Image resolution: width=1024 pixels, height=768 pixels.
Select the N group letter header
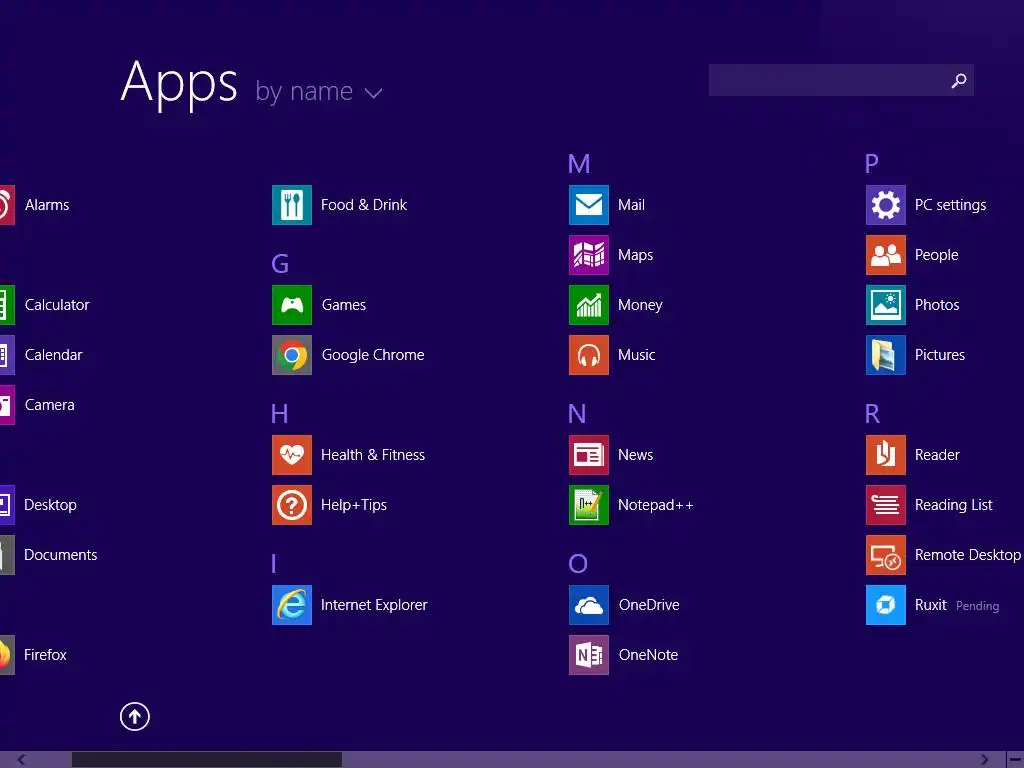pos(577,414)
